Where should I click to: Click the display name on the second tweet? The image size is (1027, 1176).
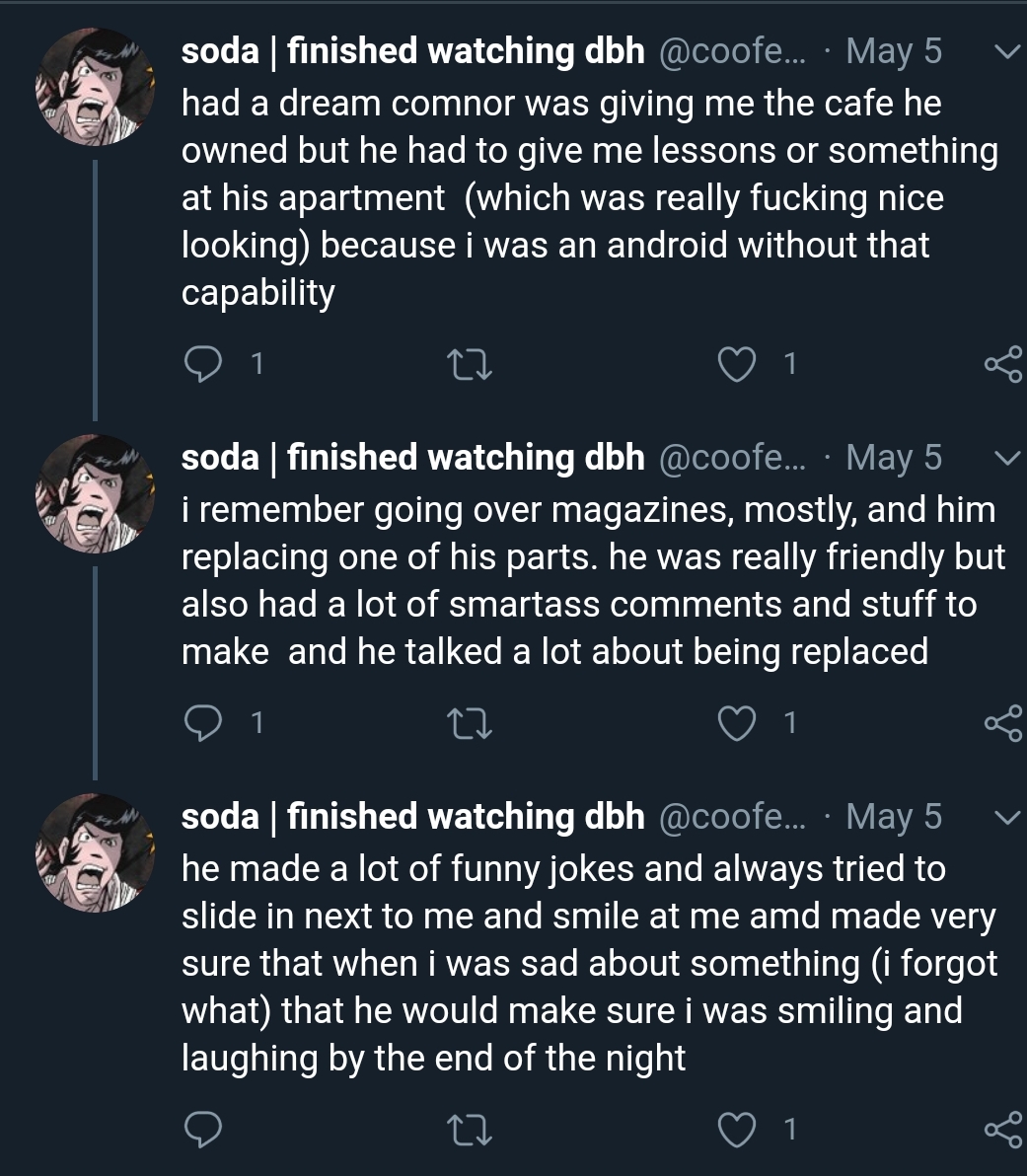412,458
